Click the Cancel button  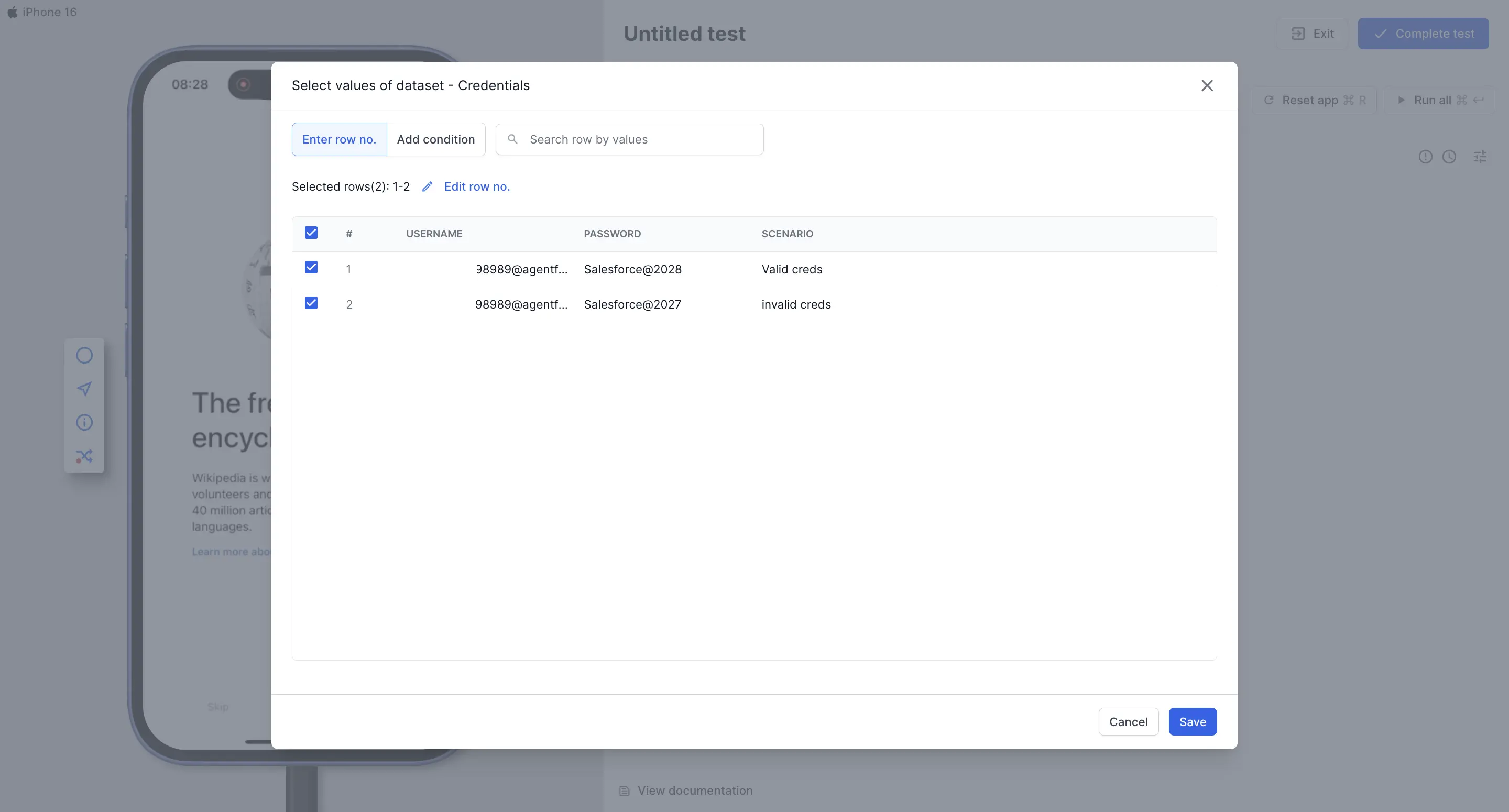1128,722
